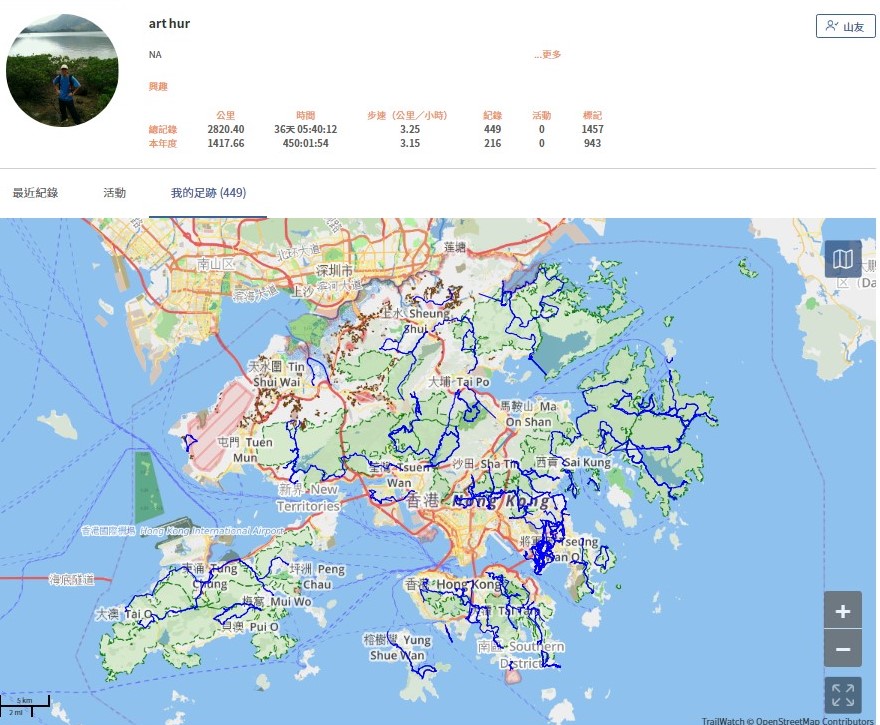
Task: Click the TrailWatch attribution link
Action: pos(726,720)
